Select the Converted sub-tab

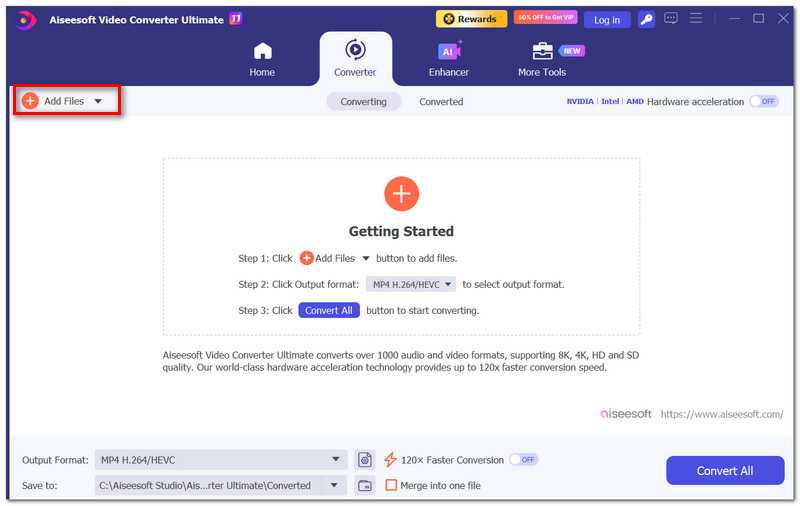click(x=441, y=102)
